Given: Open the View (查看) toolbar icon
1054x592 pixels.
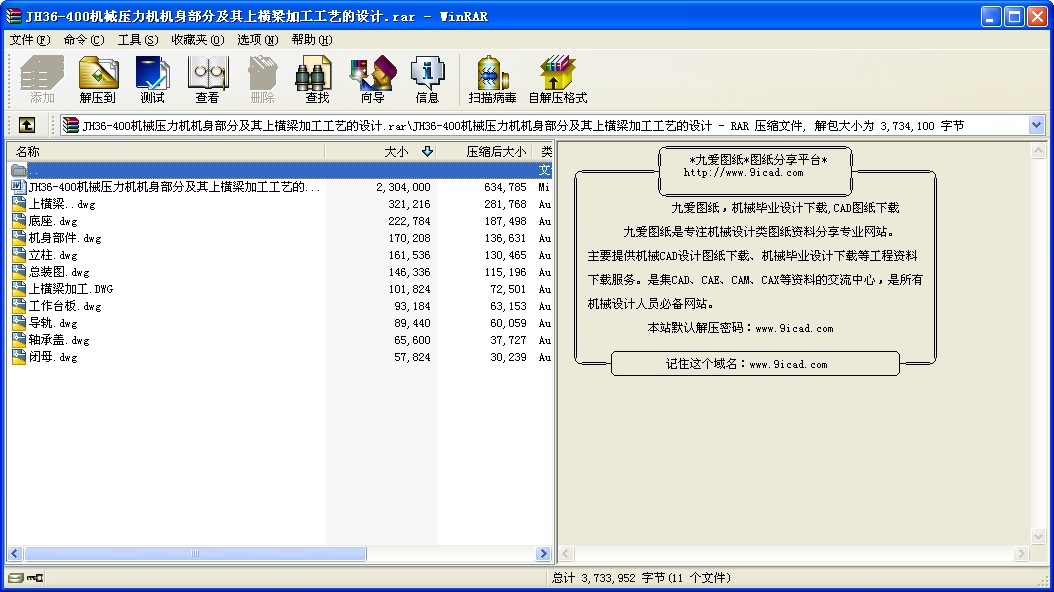Looking at the screenshot, I should (x=207, y=80).
